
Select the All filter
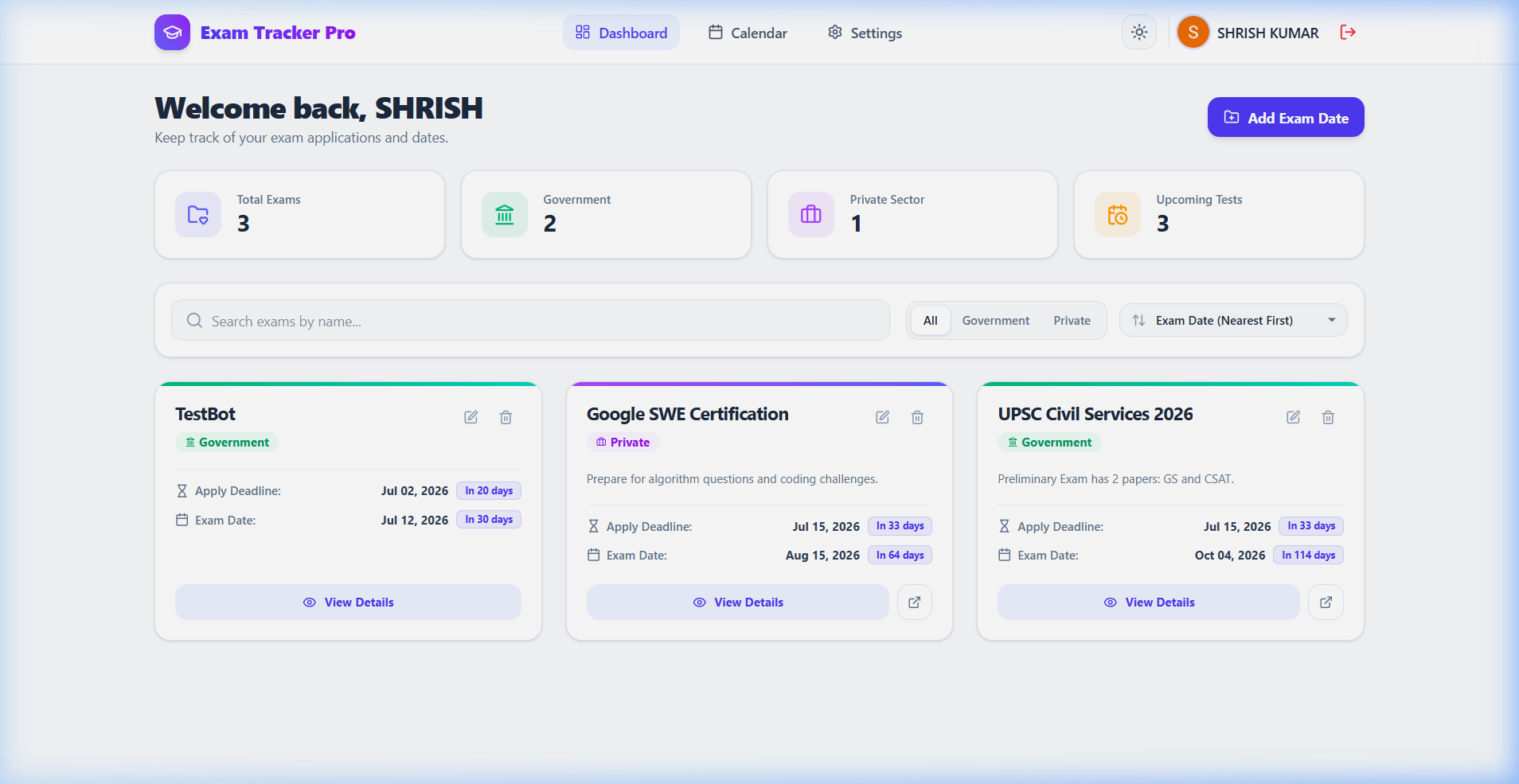pyautogui.click(x=930, y=320)
